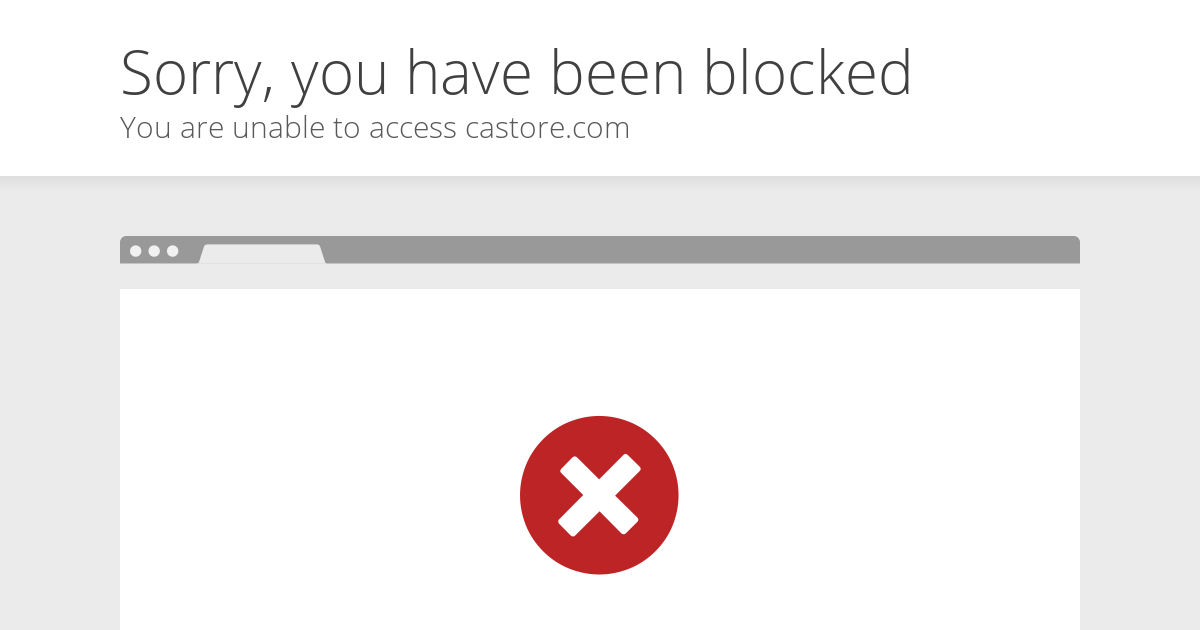Click the word "blocked" in the heading
Viewport: 1200px width, 630px height.
click(807, 72)
